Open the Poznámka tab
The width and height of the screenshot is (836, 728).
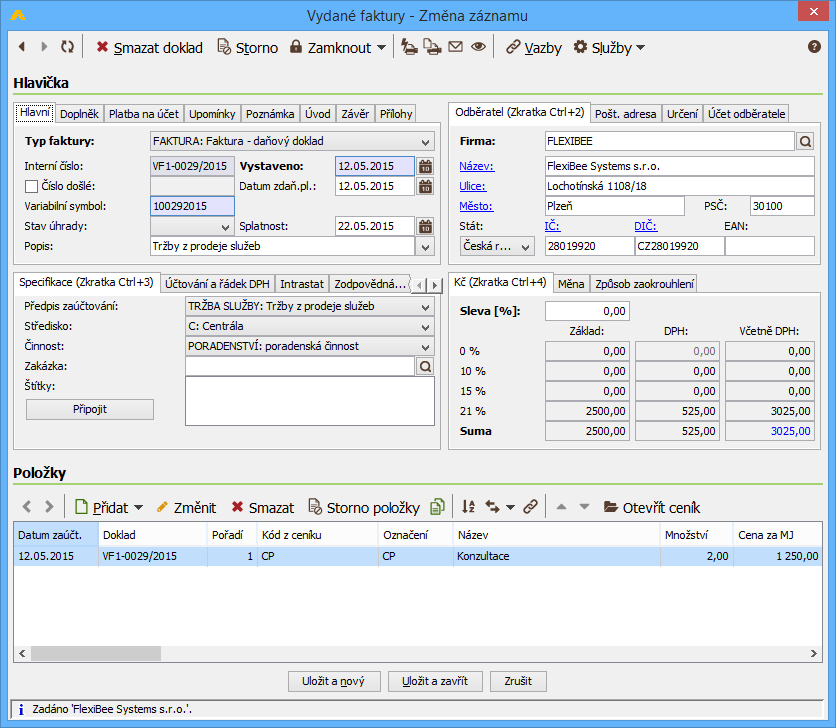(x=270, y=114)
